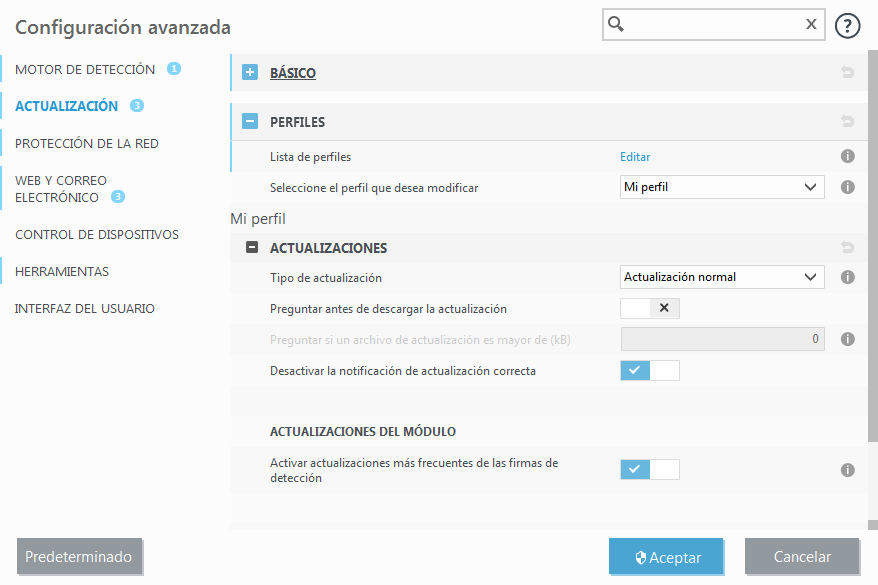Viewport: 878px width, 585px height.
Task: Collapse the Perfiles section
Action: tap(251, 122)
